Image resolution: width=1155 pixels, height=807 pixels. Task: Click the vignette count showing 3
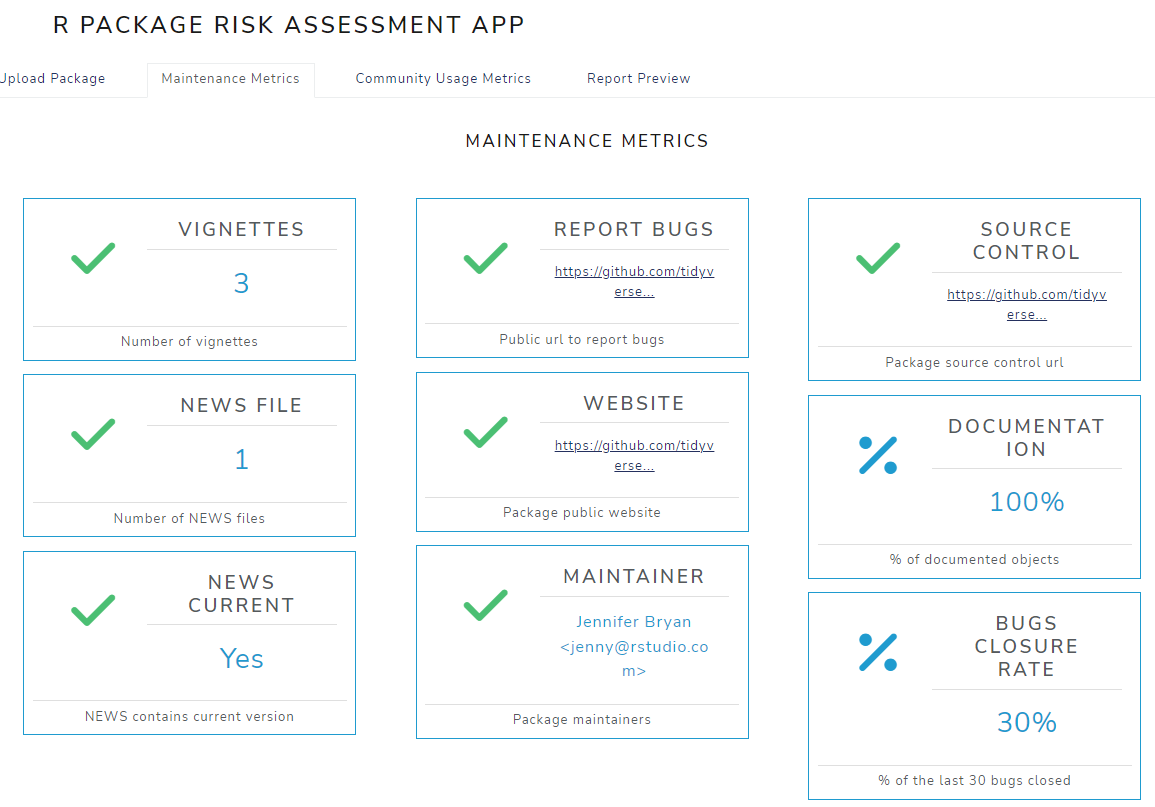pyautogui.click(x=241, y=283)
